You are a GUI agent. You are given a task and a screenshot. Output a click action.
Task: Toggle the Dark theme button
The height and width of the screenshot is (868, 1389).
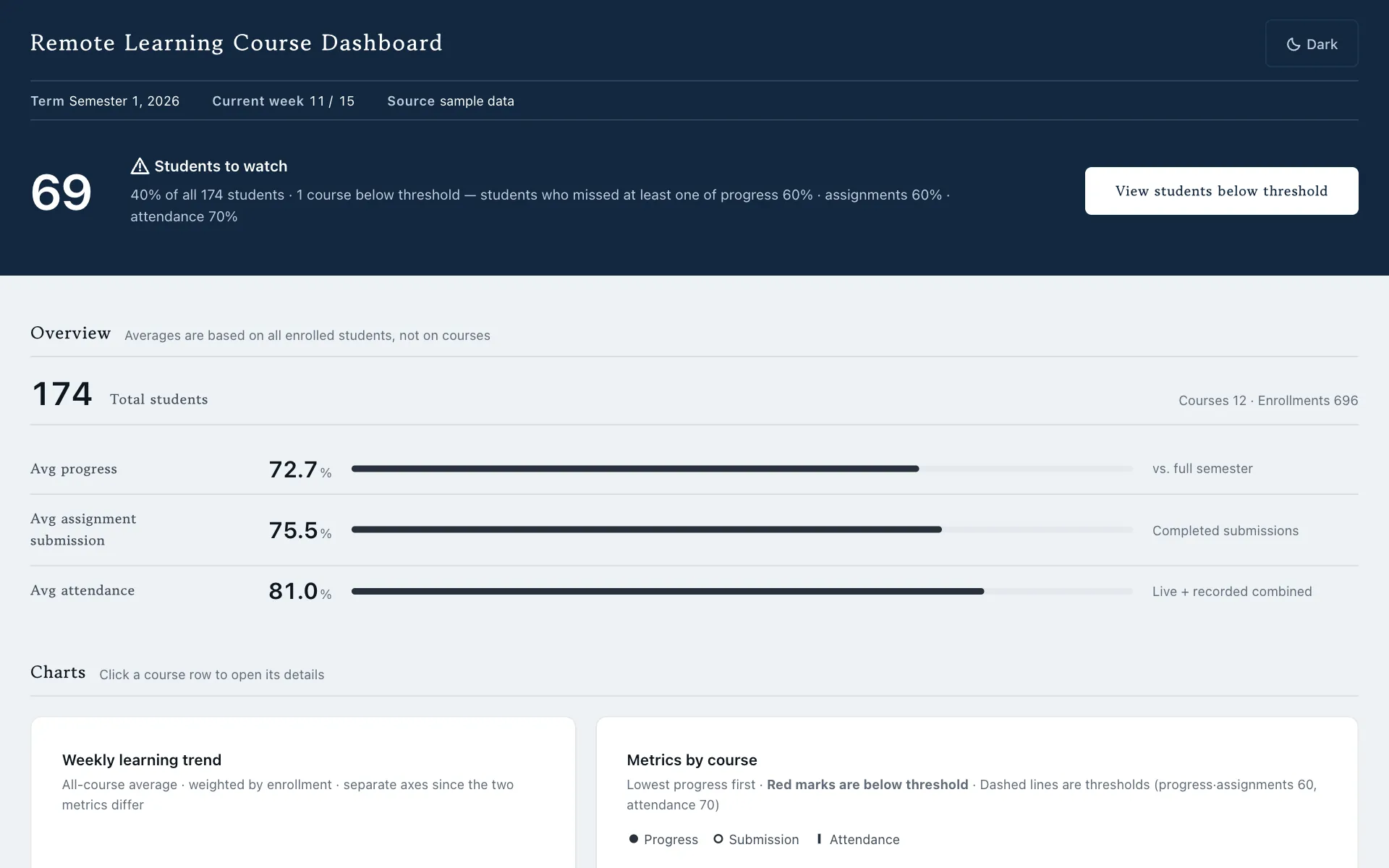pos(1311,44)
